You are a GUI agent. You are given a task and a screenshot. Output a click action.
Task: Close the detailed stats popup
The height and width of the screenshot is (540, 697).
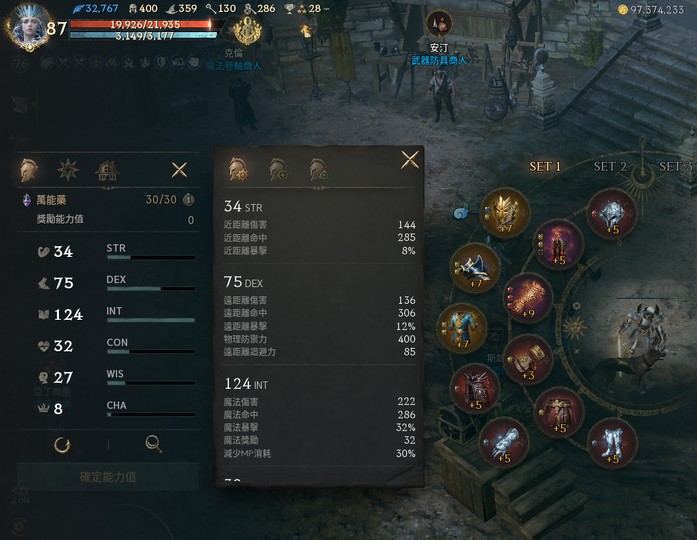tap(410, 160)
